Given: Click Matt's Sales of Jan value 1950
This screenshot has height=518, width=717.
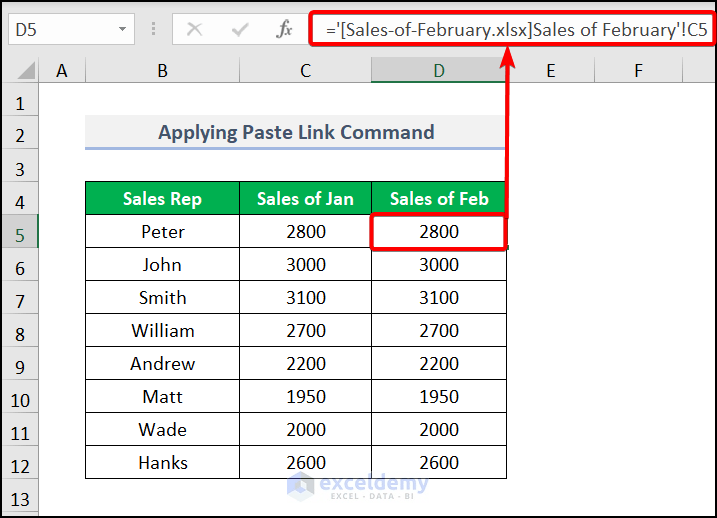Looking at the screenshot, I should 305,396.
